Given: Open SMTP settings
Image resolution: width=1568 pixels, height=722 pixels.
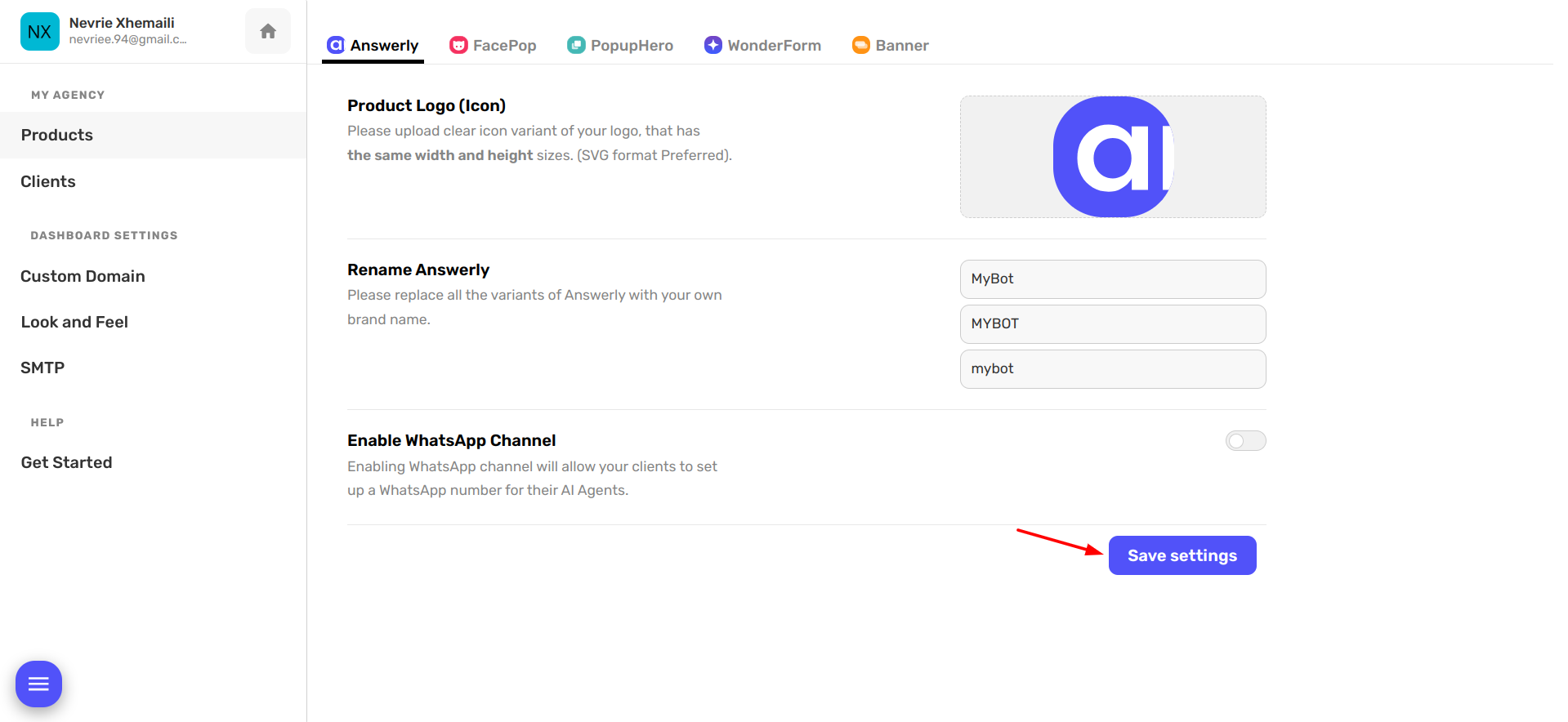Looking at the screenshot, I should tap(153, 368).
